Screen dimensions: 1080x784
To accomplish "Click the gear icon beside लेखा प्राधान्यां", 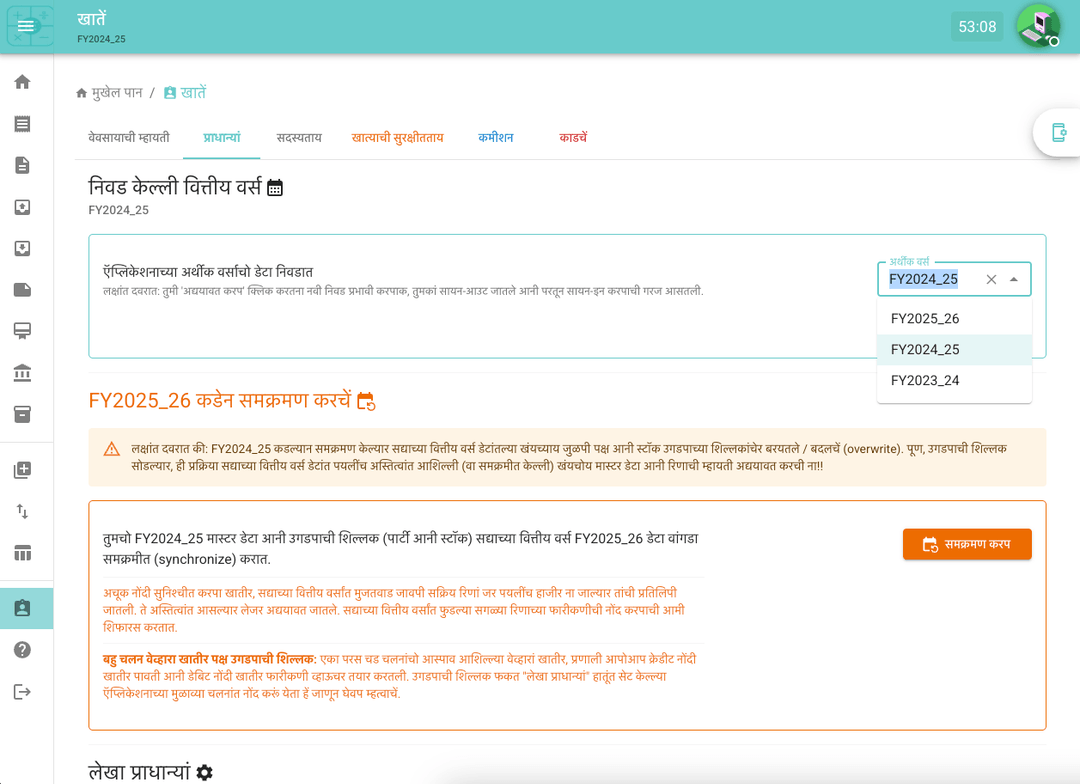I will coord(205,772).
